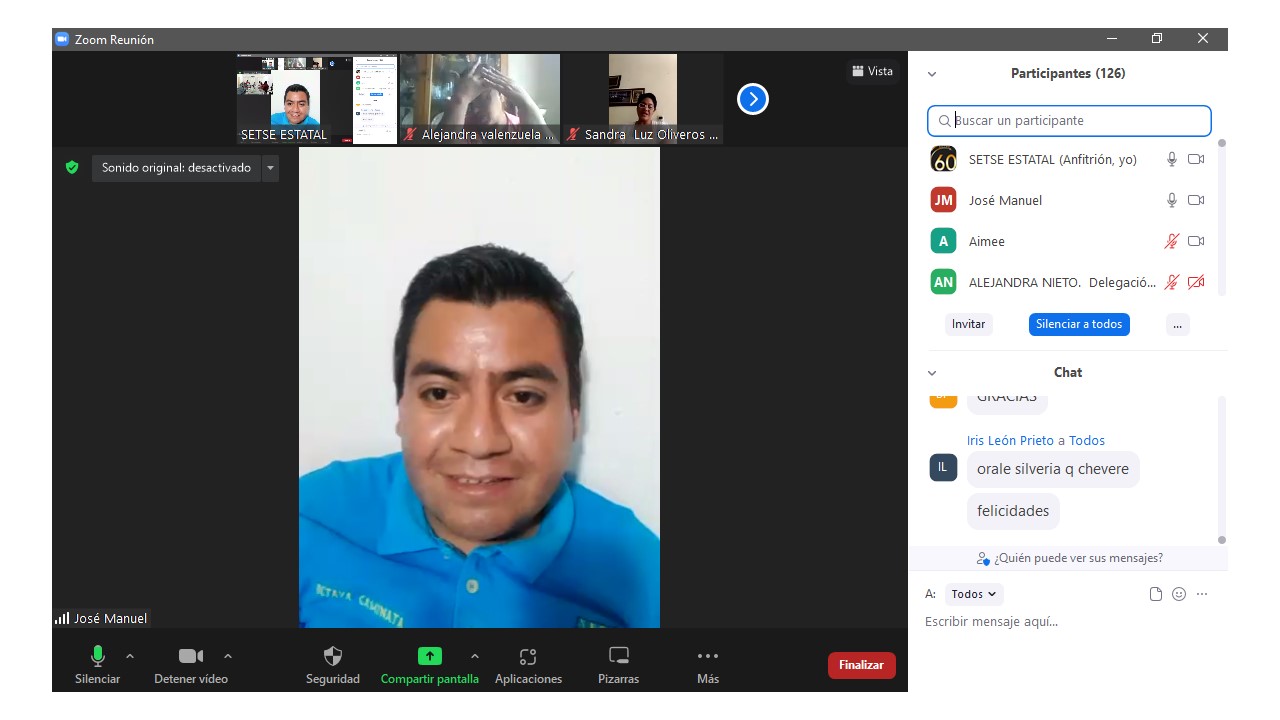Open the participants more options button

click(x=1177, y=324)
